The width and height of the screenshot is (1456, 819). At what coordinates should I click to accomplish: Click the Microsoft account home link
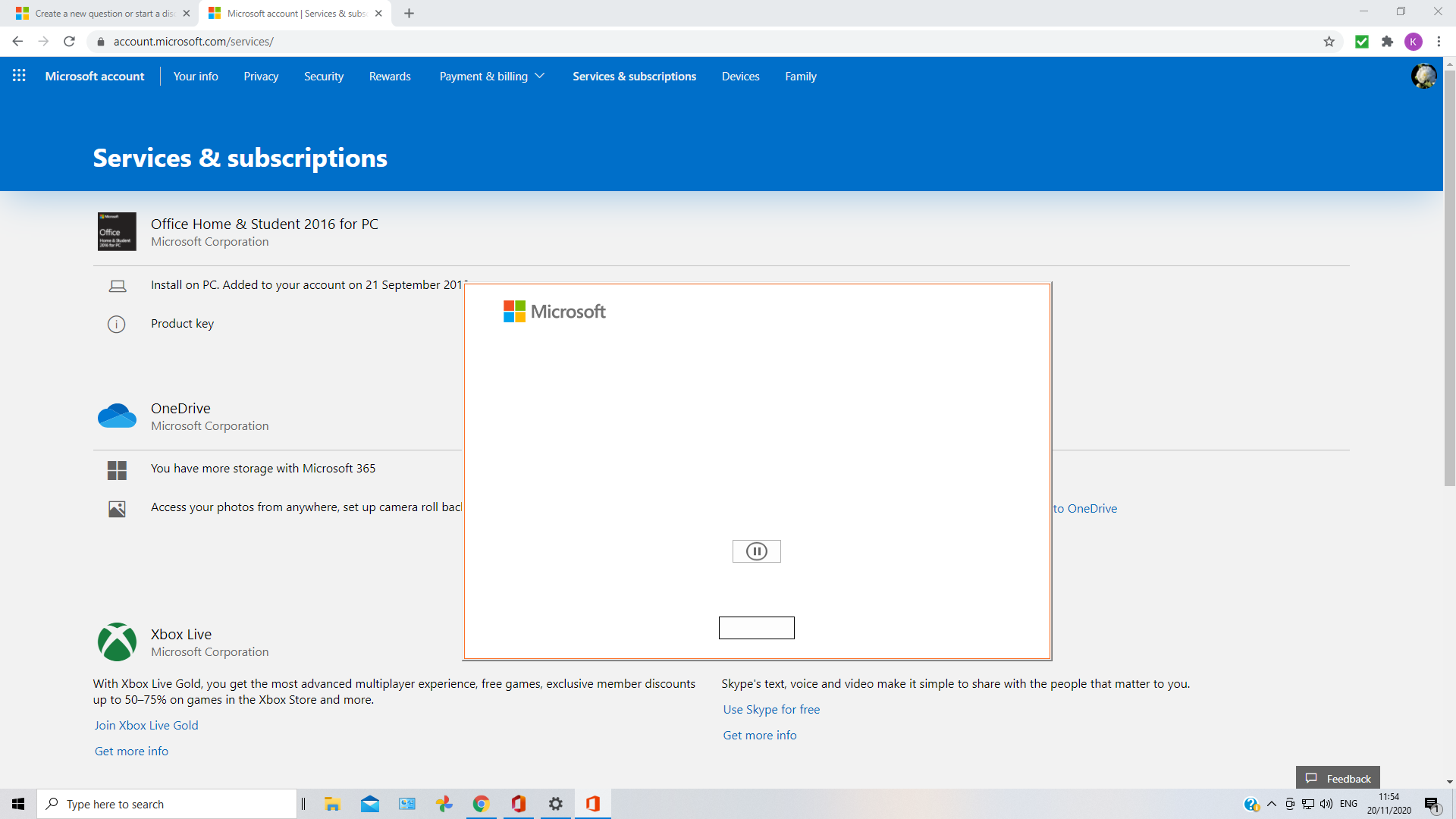point(95,76)
